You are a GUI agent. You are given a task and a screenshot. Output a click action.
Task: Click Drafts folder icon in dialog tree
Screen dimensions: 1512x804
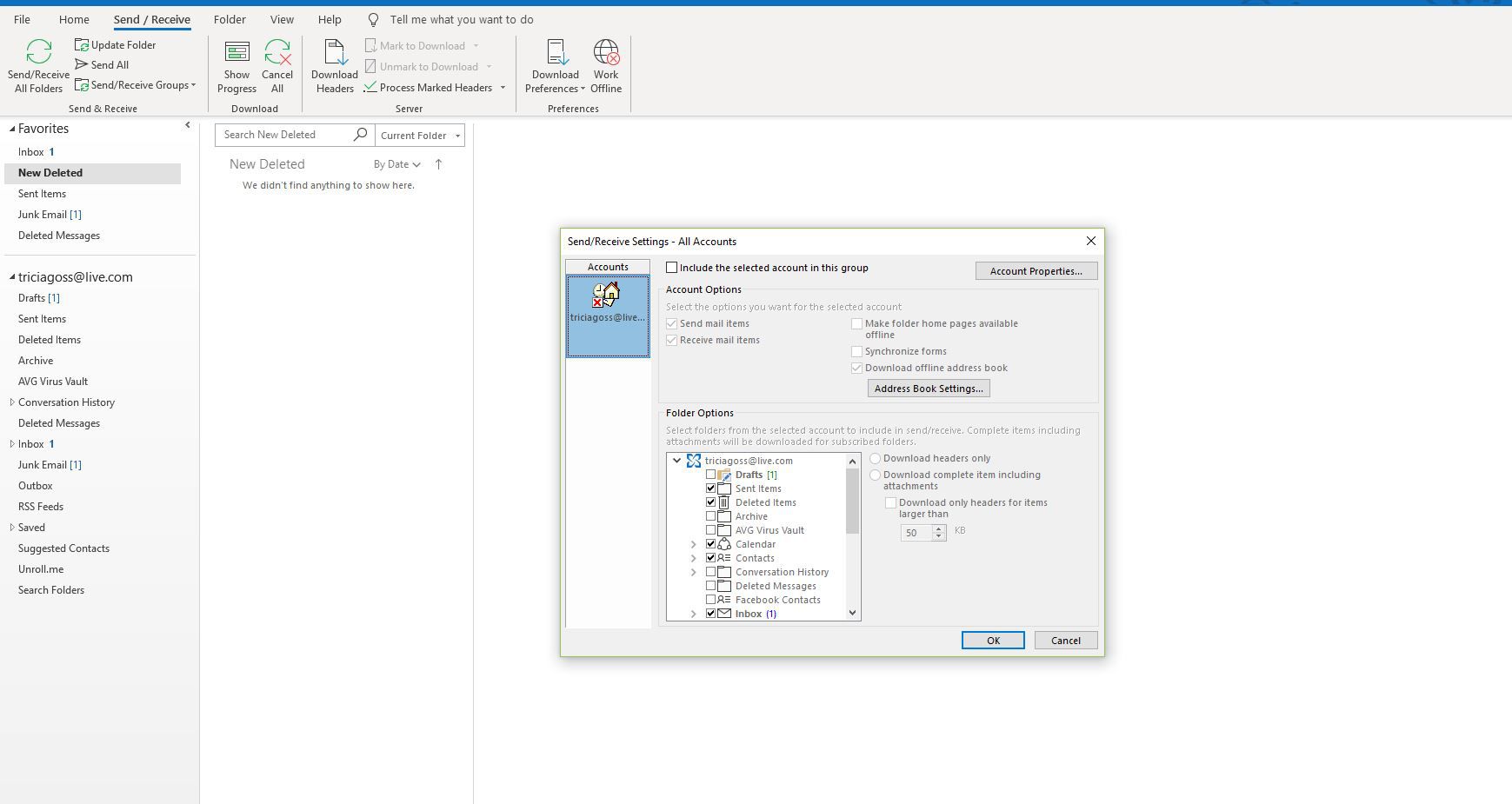tap(723, 475)
